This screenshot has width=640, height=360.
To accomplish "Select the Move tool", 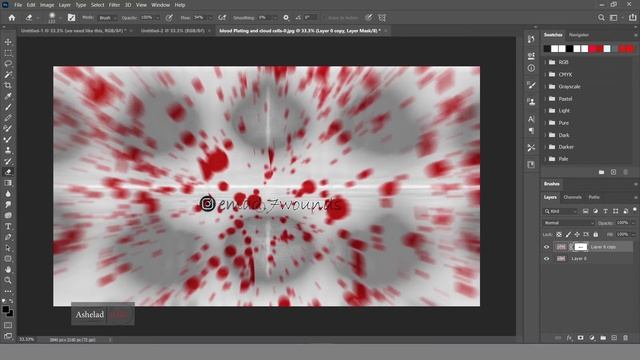I will point(8,42).
